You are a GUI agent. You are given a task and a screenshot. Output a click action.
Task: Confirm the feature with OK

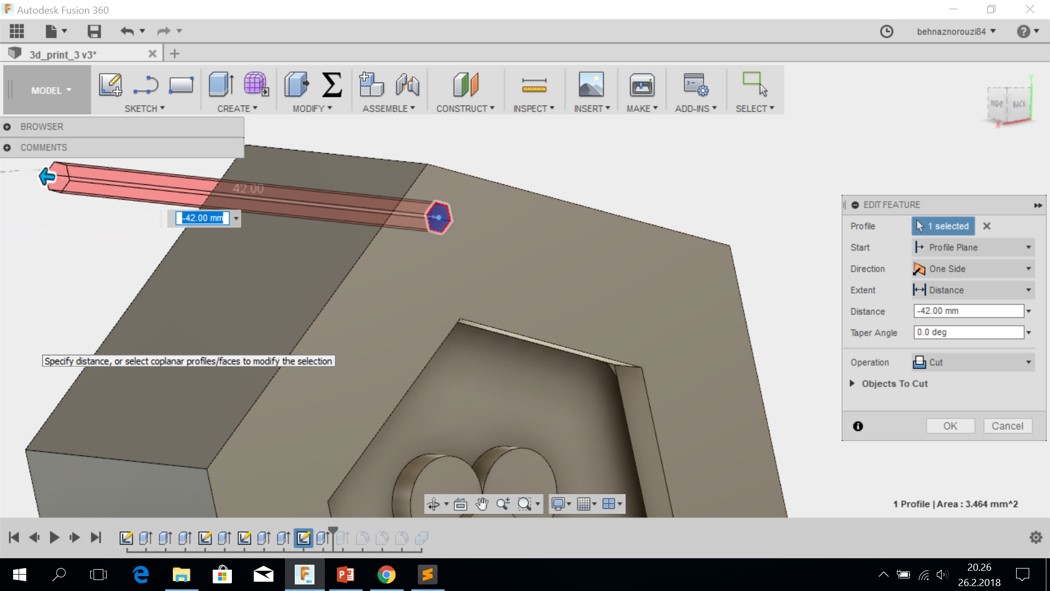tap(950, 426)
